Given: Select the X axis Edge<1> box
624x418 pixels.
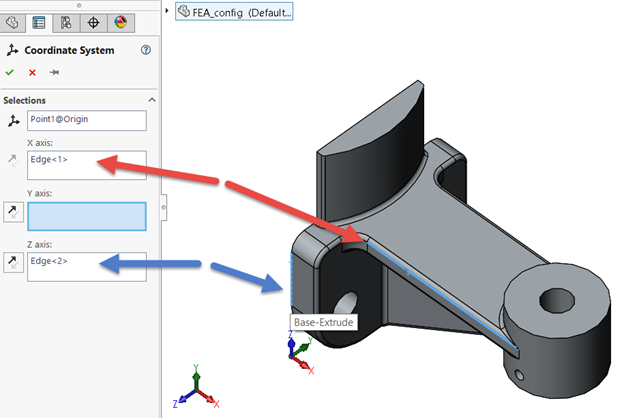Looking at the screenshot, I should click(87, 165).
